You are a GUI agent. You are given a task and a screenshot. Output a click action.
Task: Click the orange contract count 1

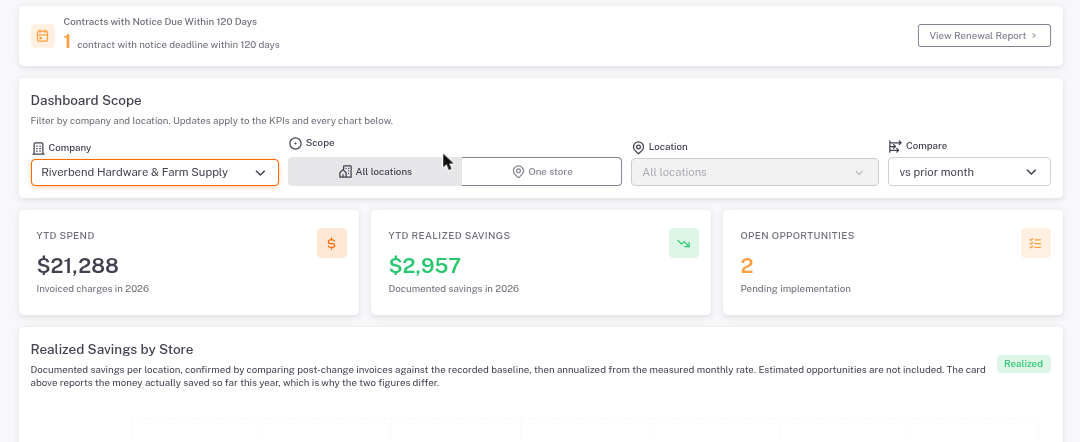[67, 42]
